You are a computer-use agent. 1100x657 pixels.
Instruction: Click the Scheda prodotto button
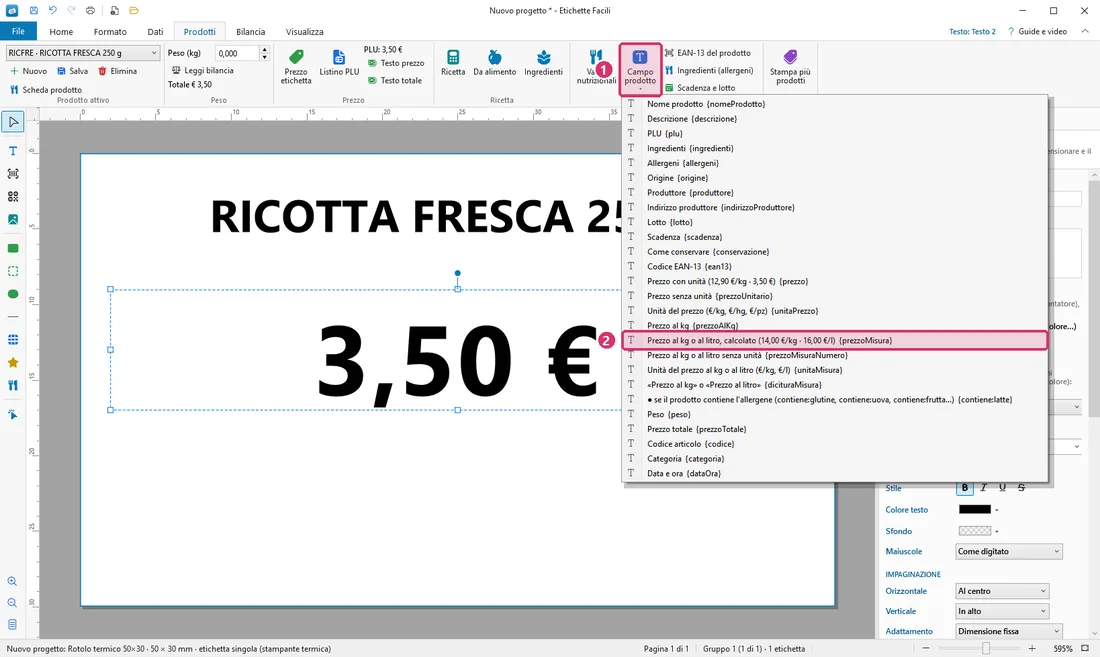[46, 90]
